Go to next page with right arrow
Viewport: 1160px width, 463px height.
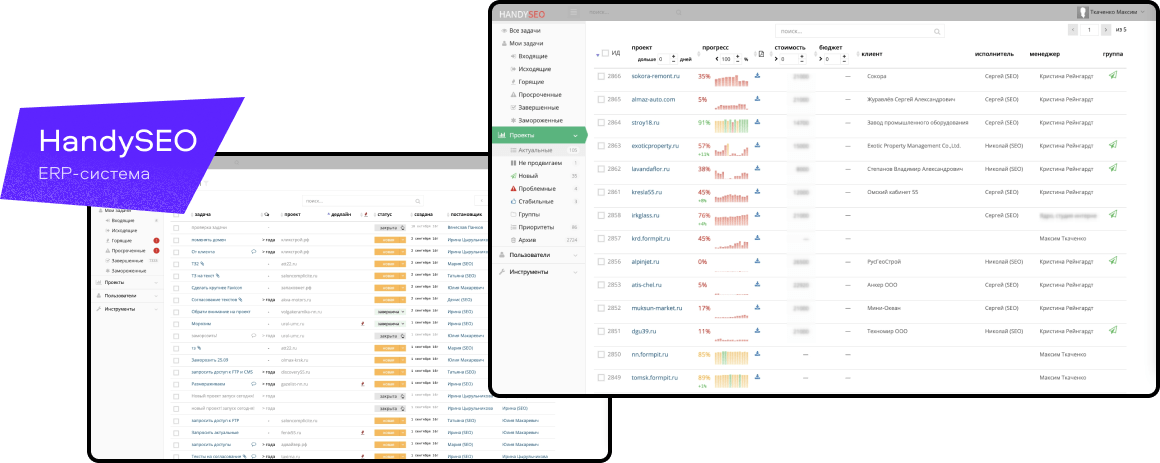(1108, 30)
